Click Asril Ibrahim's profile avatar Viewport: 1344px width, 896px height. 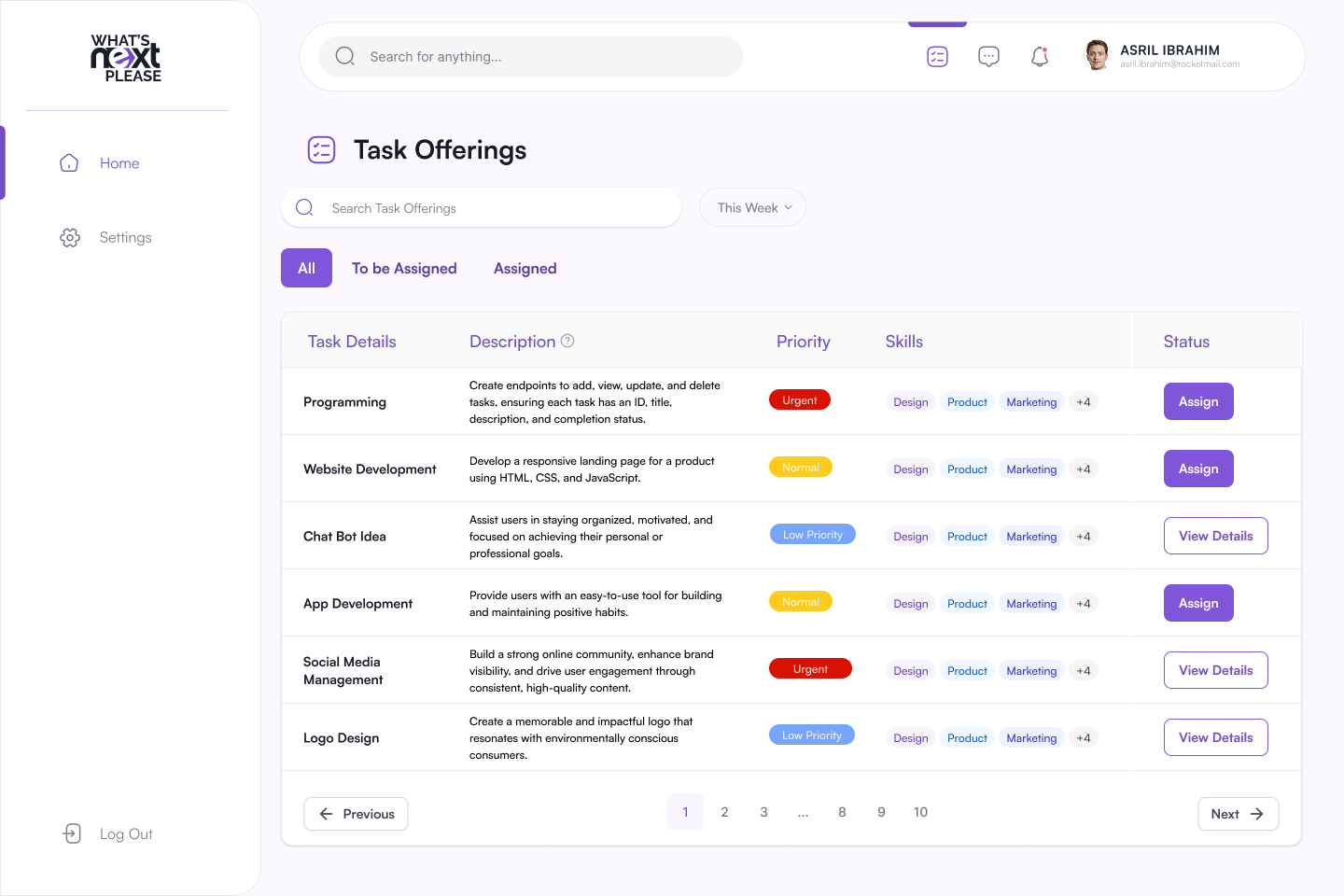coord(1097,56)
